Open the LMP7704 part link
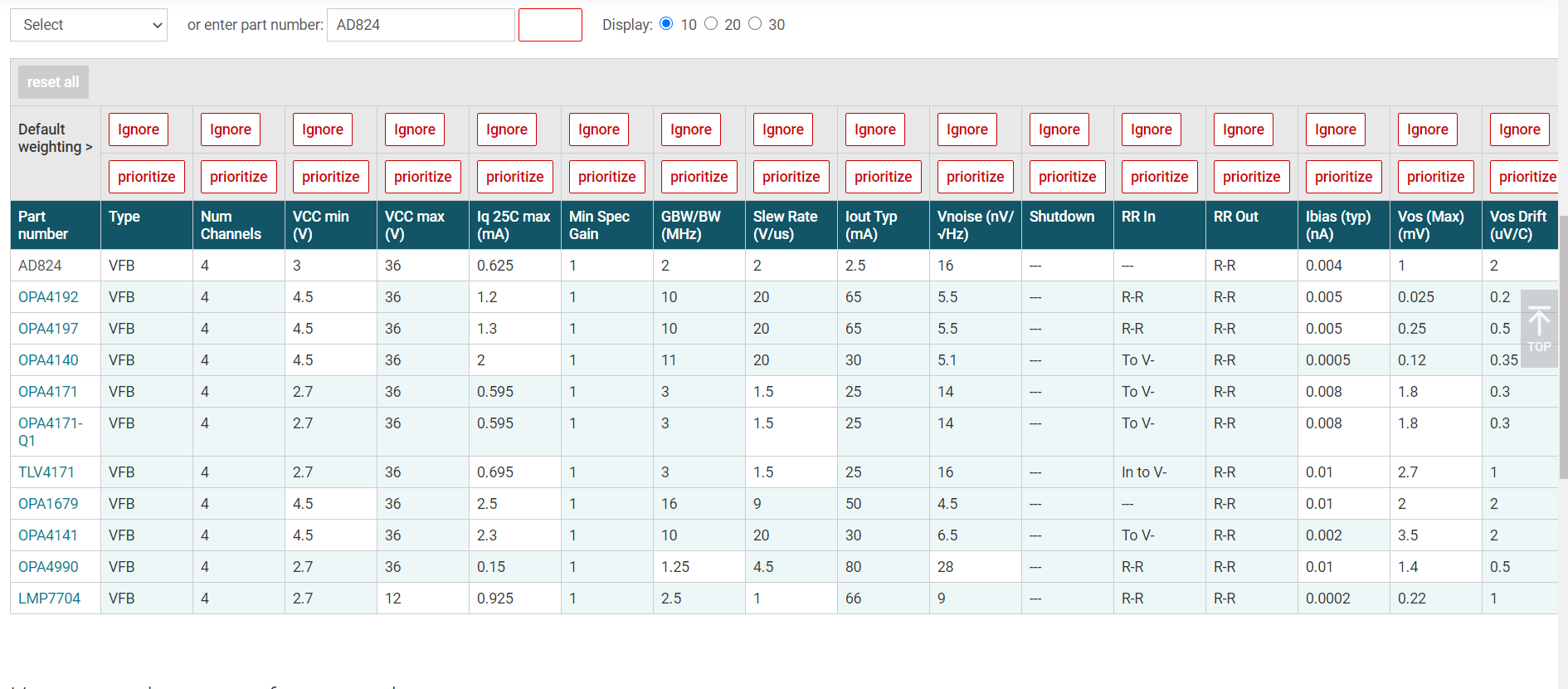The height and width of the screenshot is (689, 1568). pos(49,599)
